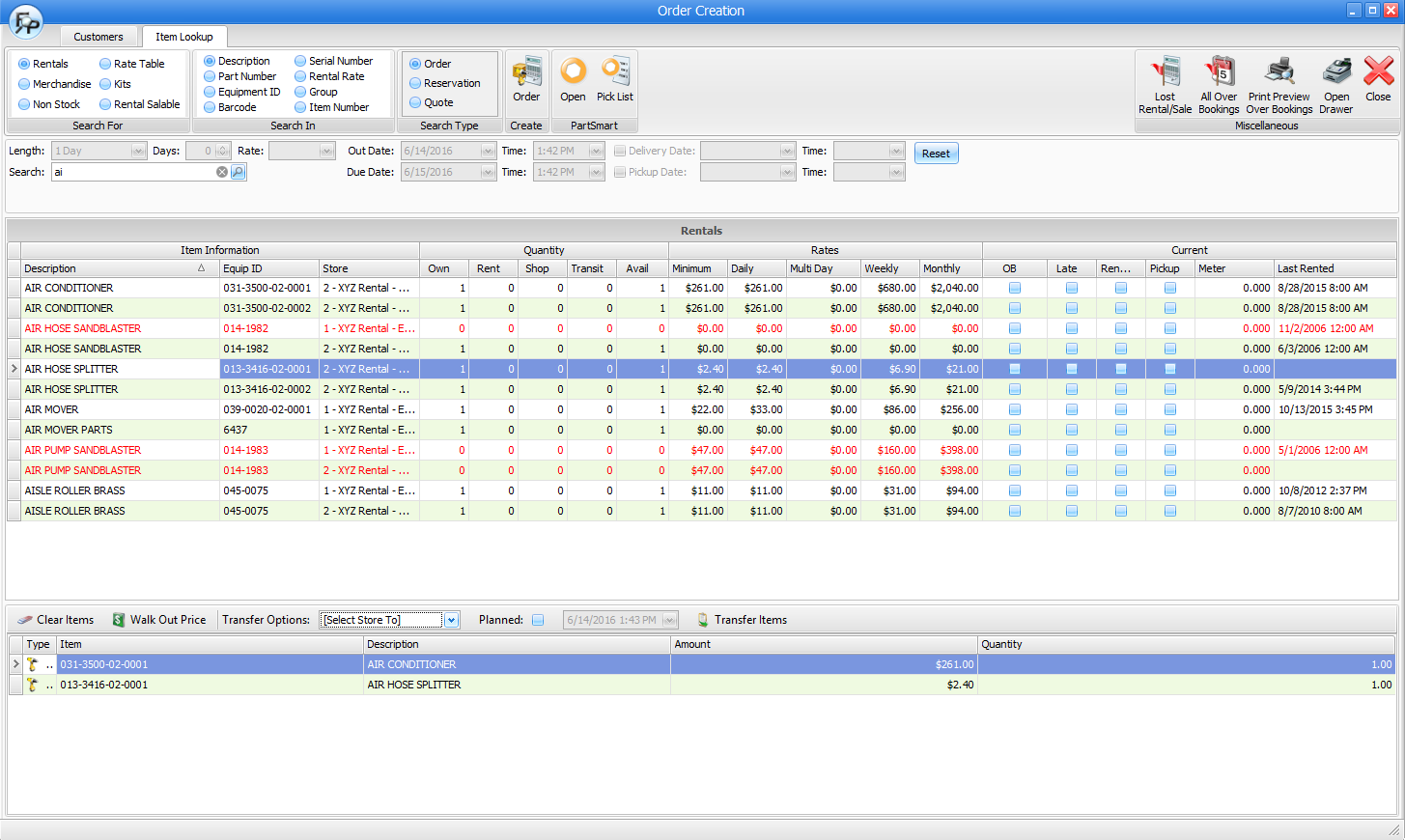Open the Length dropdown
1405x840 pixels.
(x=138, y=151)
